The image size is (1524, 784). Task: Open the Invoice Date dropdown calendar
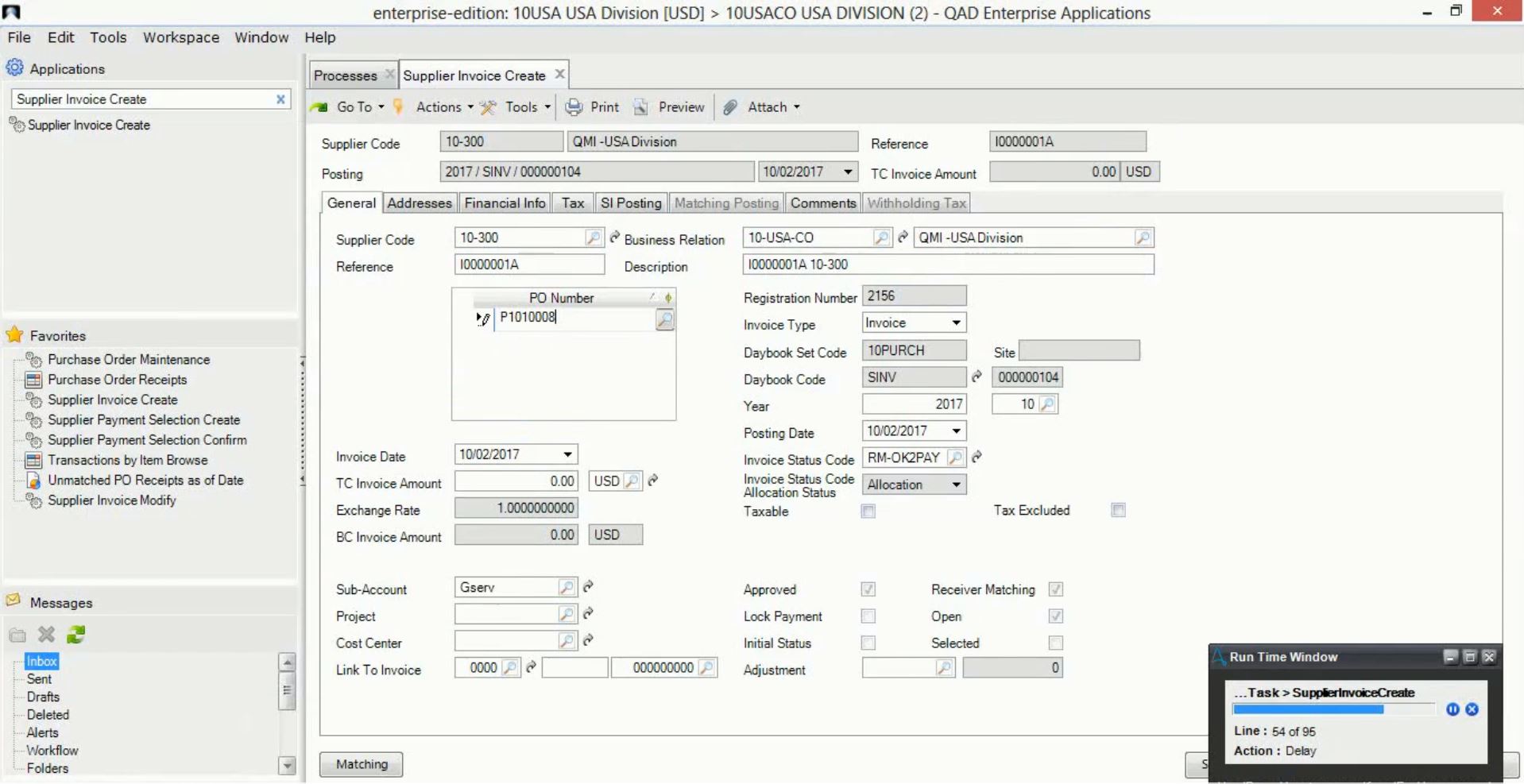pos(567,455)
